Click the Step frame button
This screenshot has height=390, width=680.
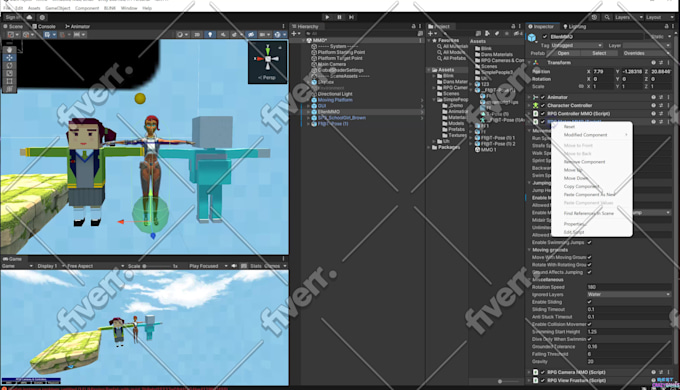point(351,17)
